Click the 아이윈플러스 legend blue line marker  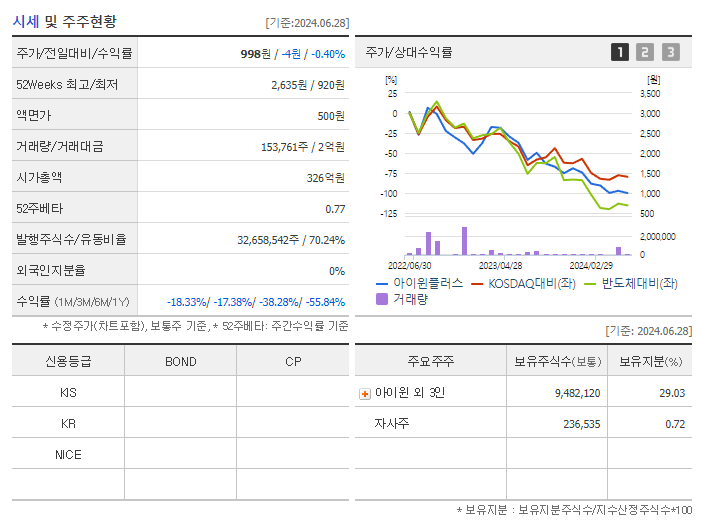click(381, 284)
